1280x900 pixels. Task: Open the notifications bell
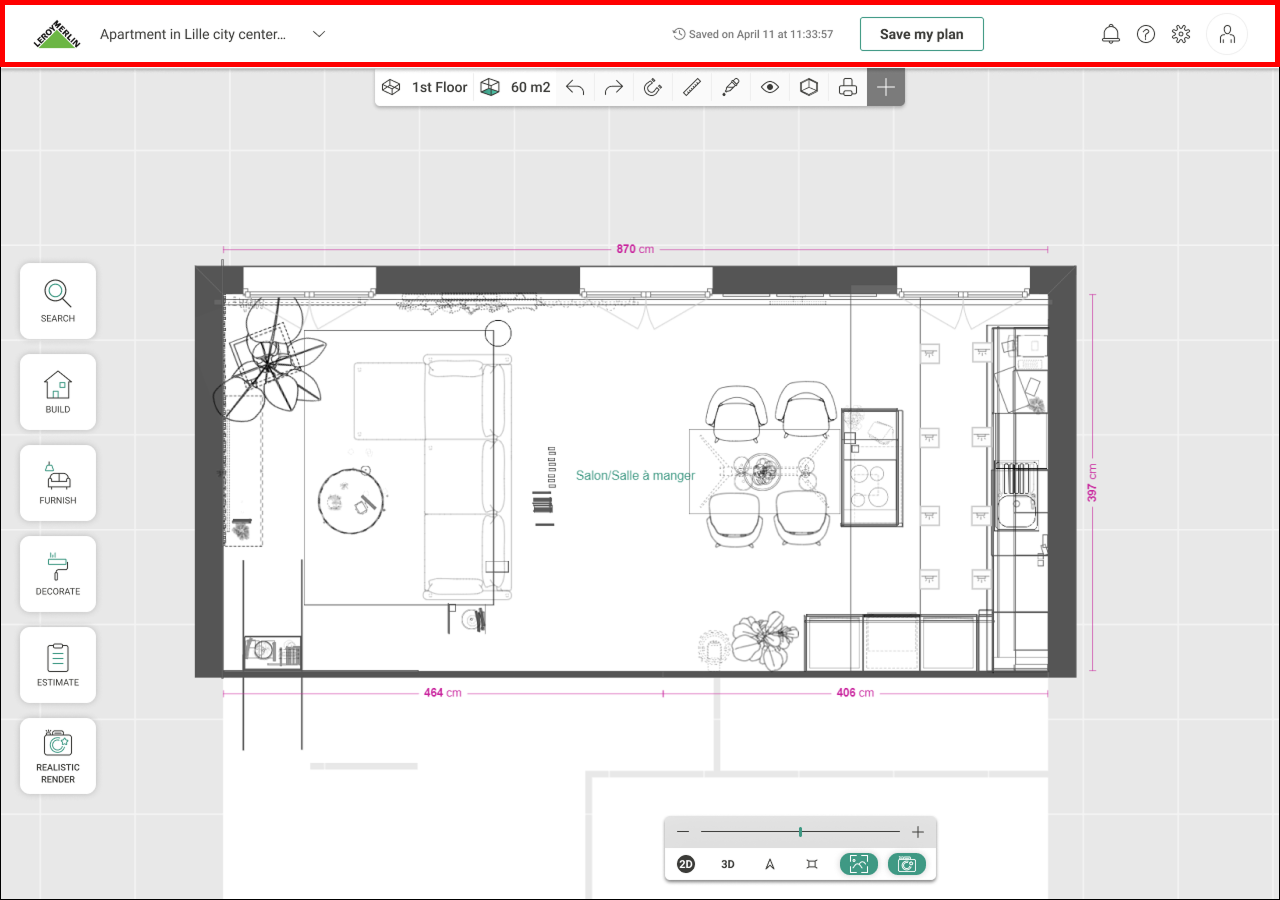[1111, 34]
